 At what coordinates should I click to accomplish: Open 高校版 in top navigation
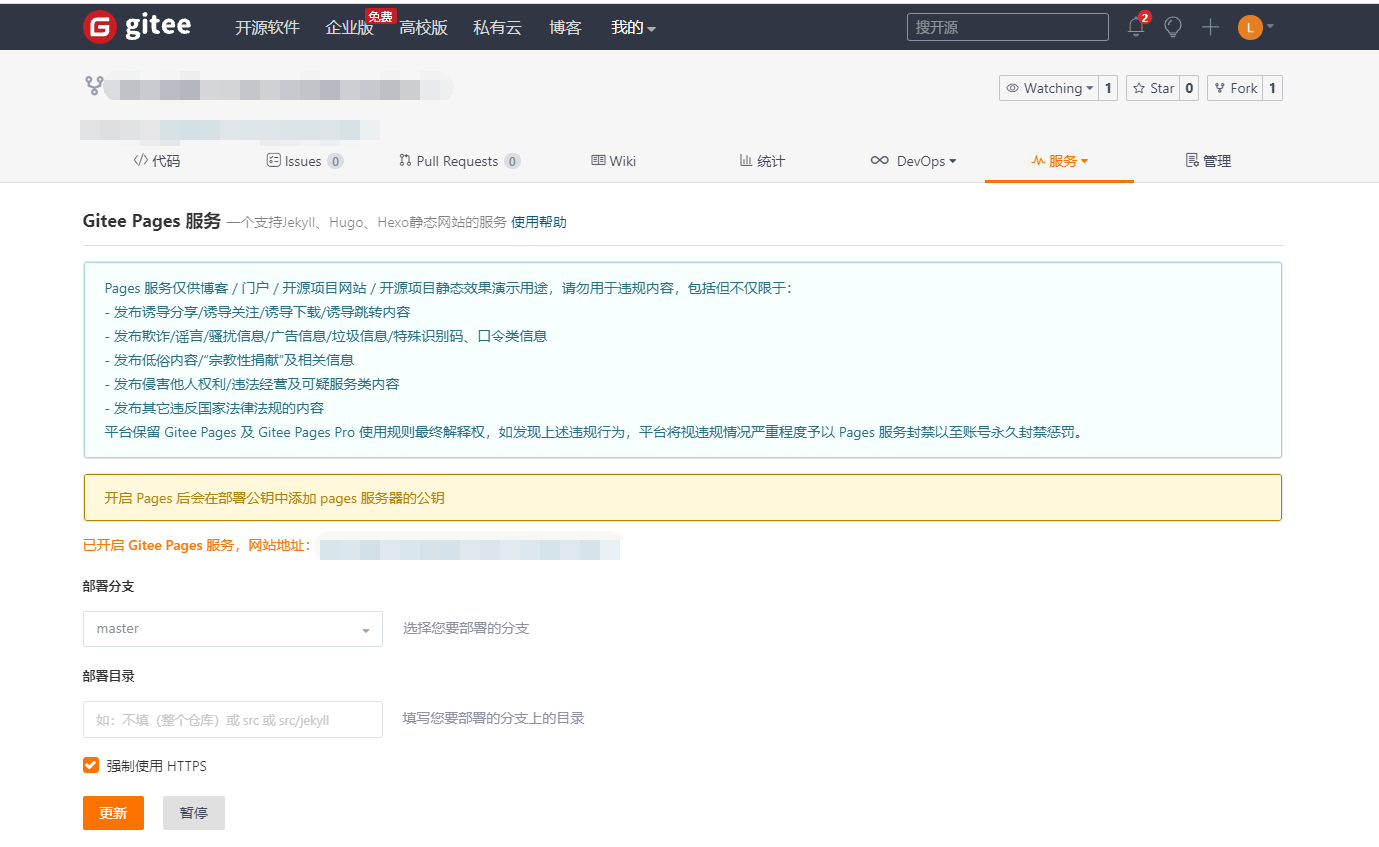[423, 28]
